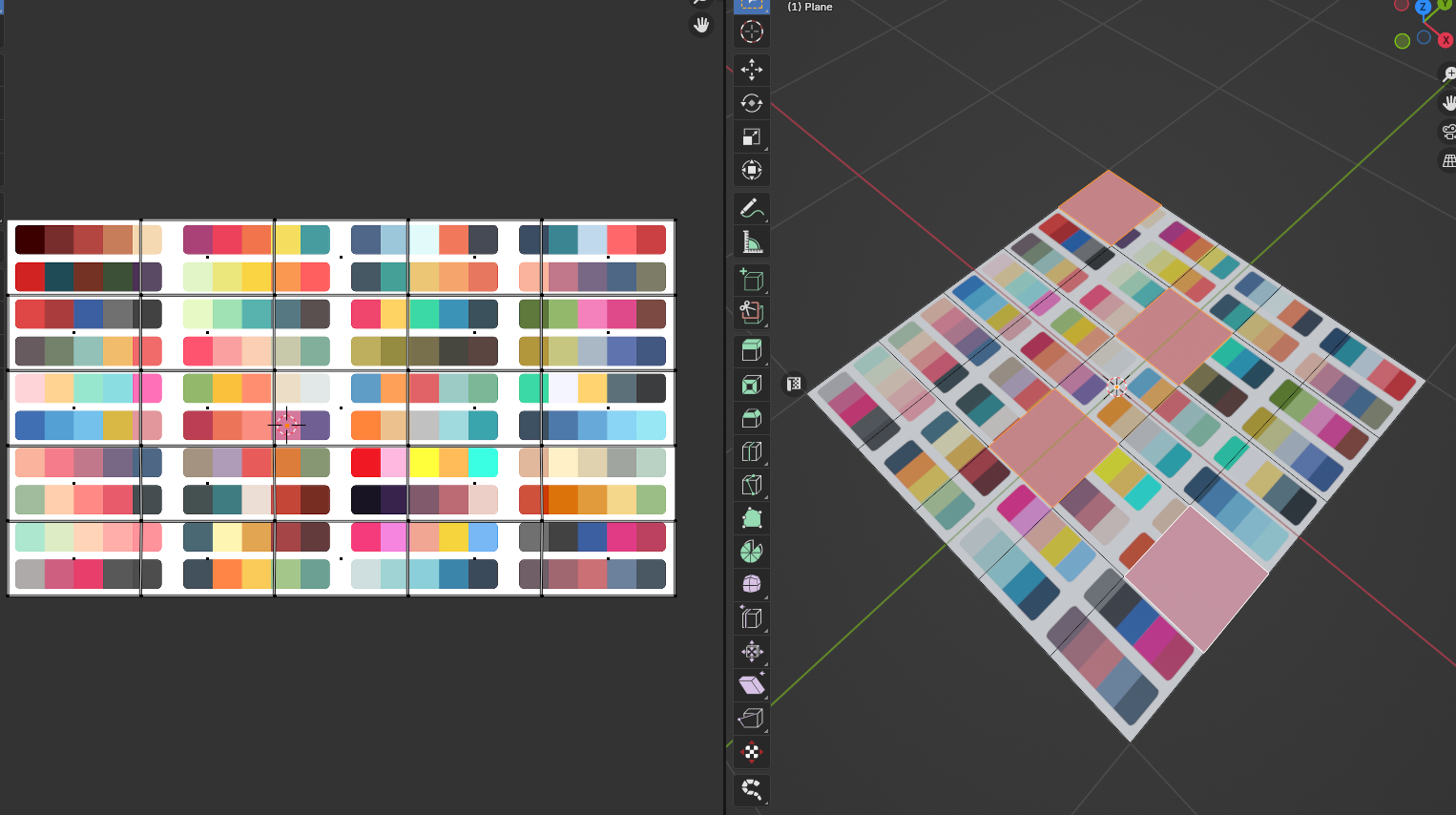Viewport: 1456px width, 815px height.
Task: Select the Inset Faces tool
Action: click(752, 385)
